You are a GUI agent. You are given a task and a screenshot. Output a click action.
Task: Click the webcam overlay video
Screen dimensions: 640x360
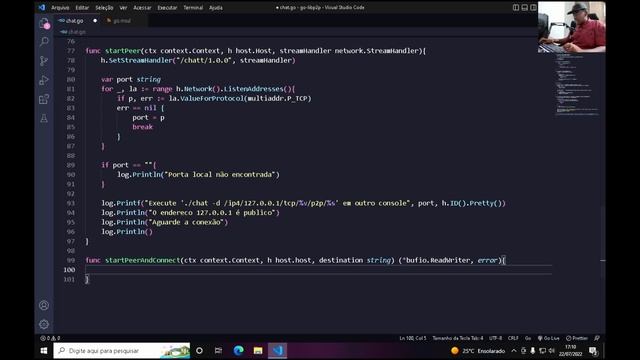pyautogui.click(x=571, y=27)
